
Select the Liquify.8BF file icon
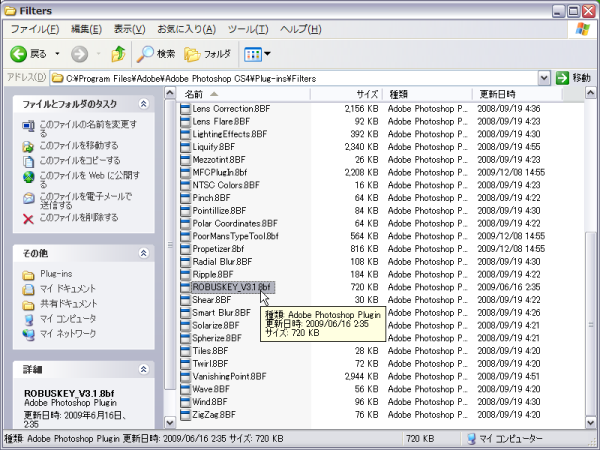click(185, 147)
